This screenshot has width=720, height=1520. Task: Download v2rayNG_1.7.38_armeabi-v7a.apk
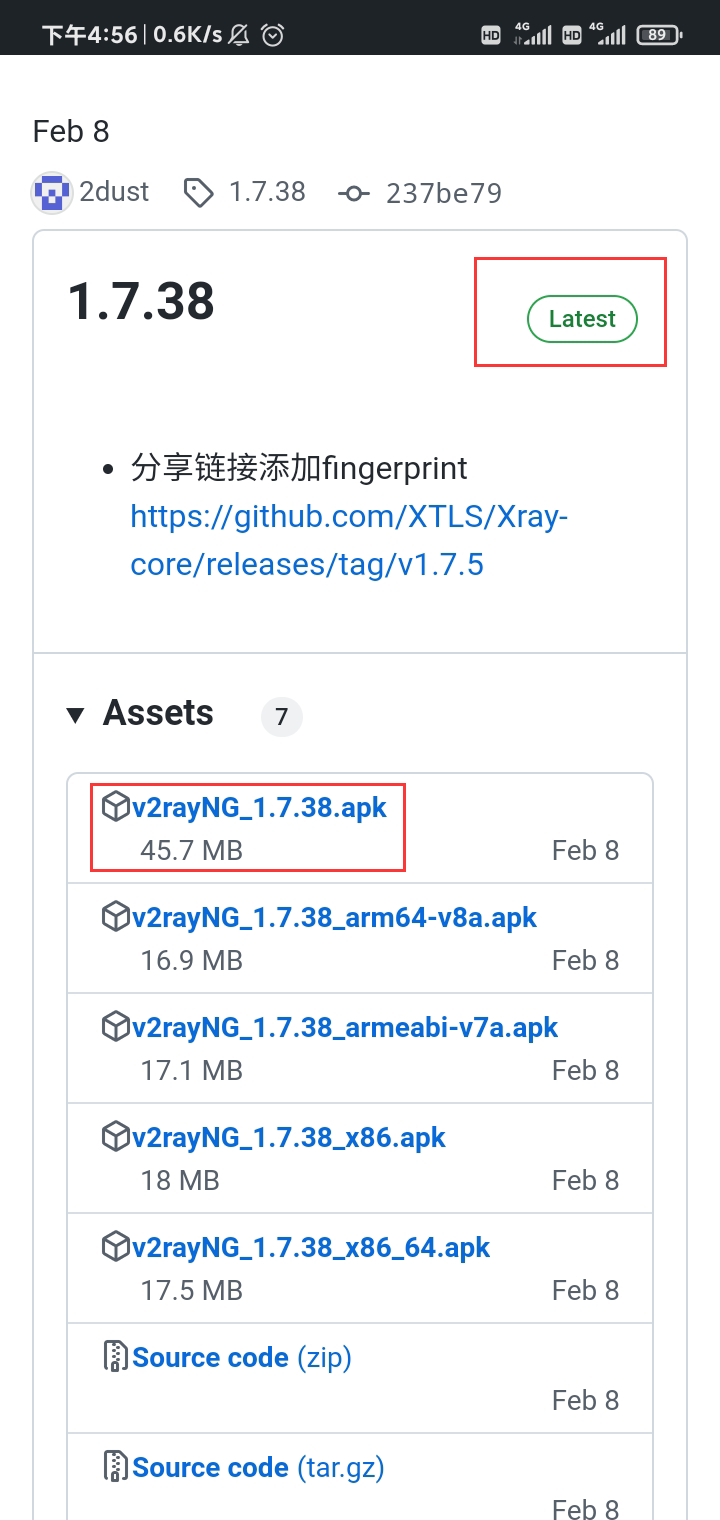(x=345, y=1027)
